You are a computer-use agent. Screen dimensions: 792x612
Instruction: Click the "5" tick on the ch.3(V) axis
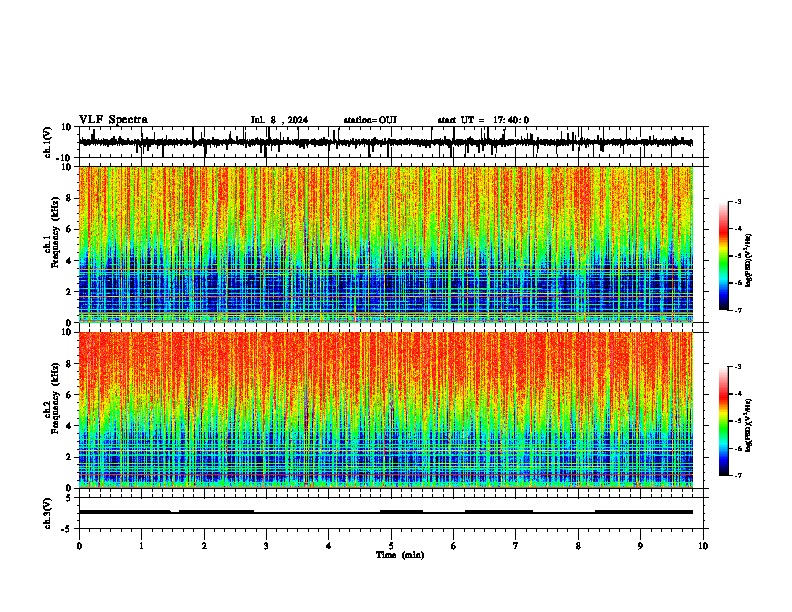coord(68,497)
